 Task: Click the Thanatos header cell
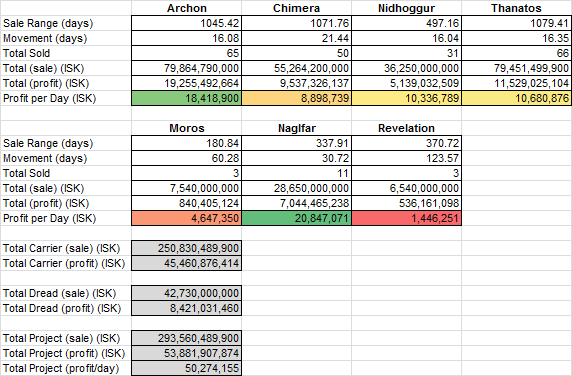(516, 8)
